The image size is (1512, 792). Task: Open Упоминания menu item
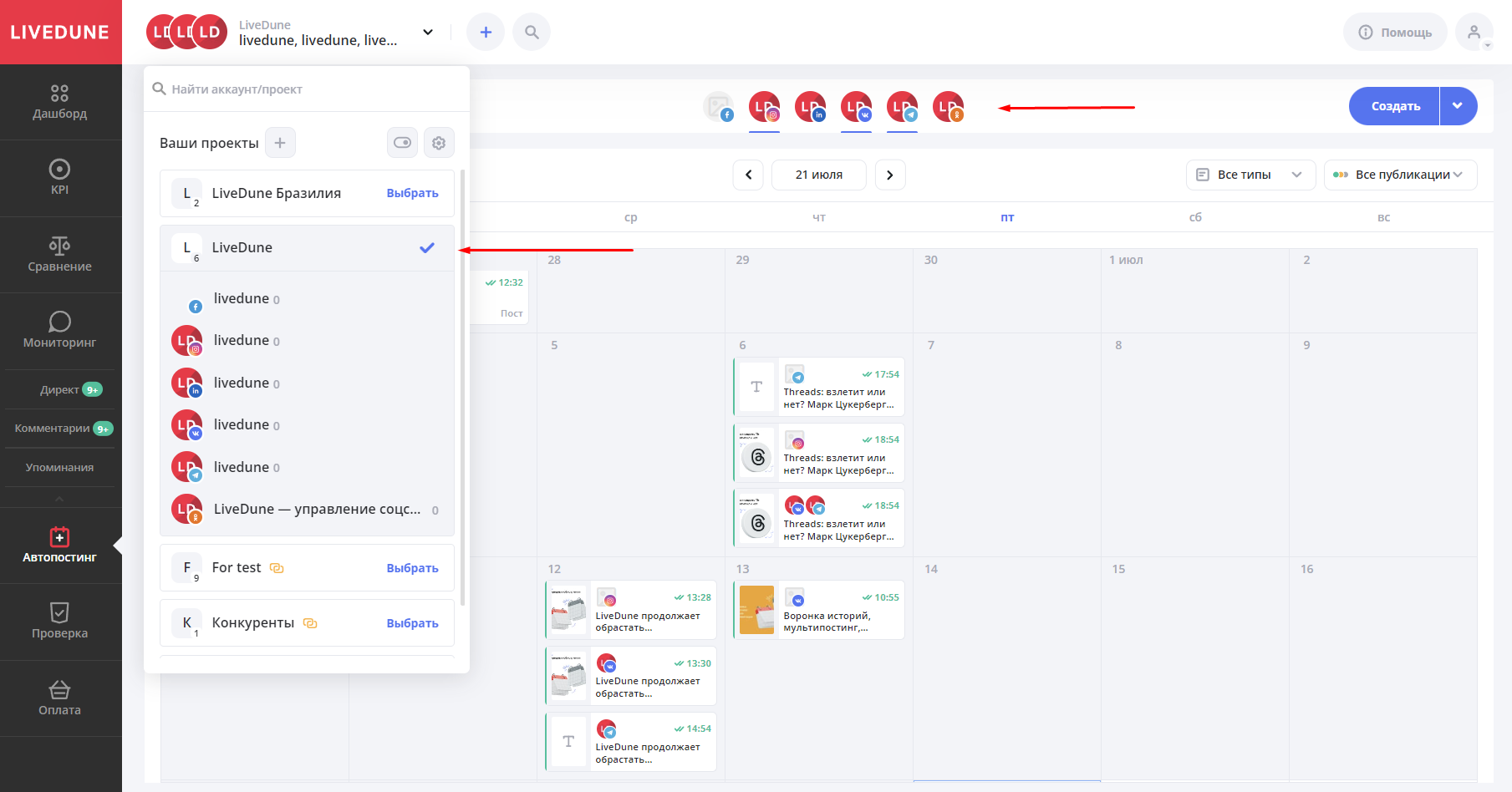[x=60, y=467]
